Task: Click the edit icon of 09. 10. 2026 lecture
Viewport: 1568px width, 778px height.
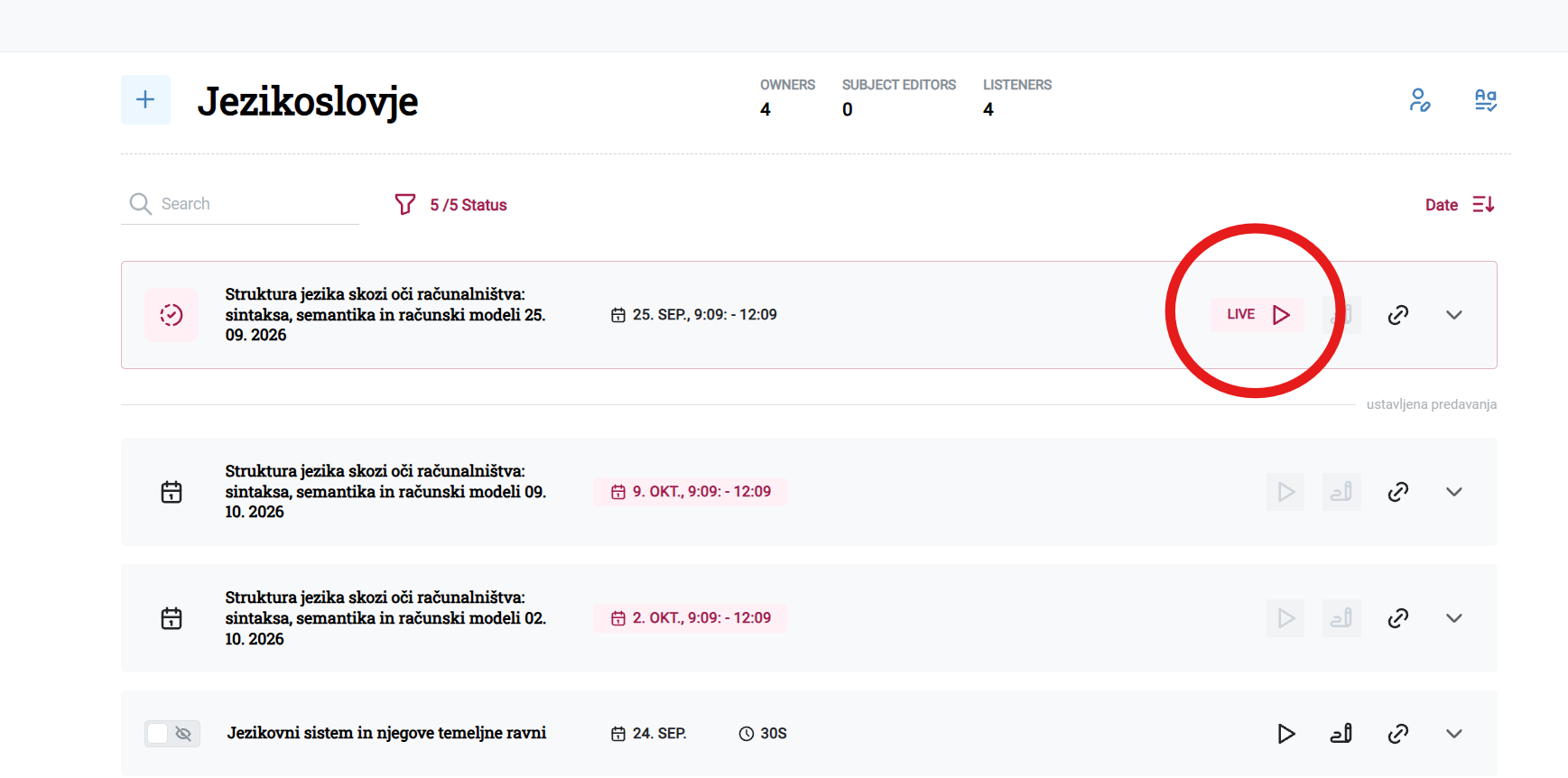Action: point(1341,492)
